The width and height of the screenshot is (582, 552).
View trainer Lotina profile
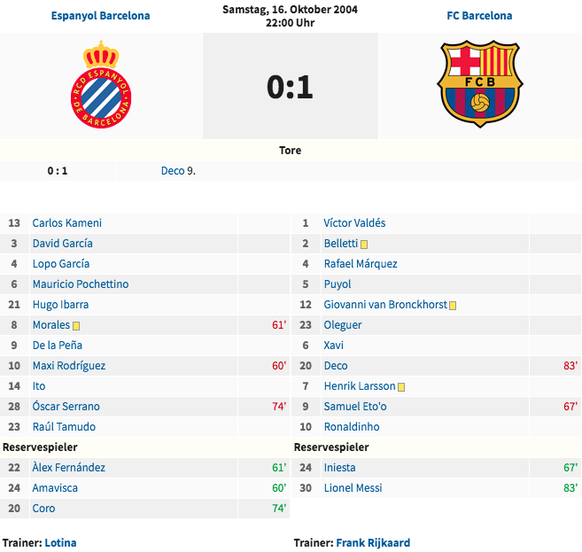pos(61,543)
